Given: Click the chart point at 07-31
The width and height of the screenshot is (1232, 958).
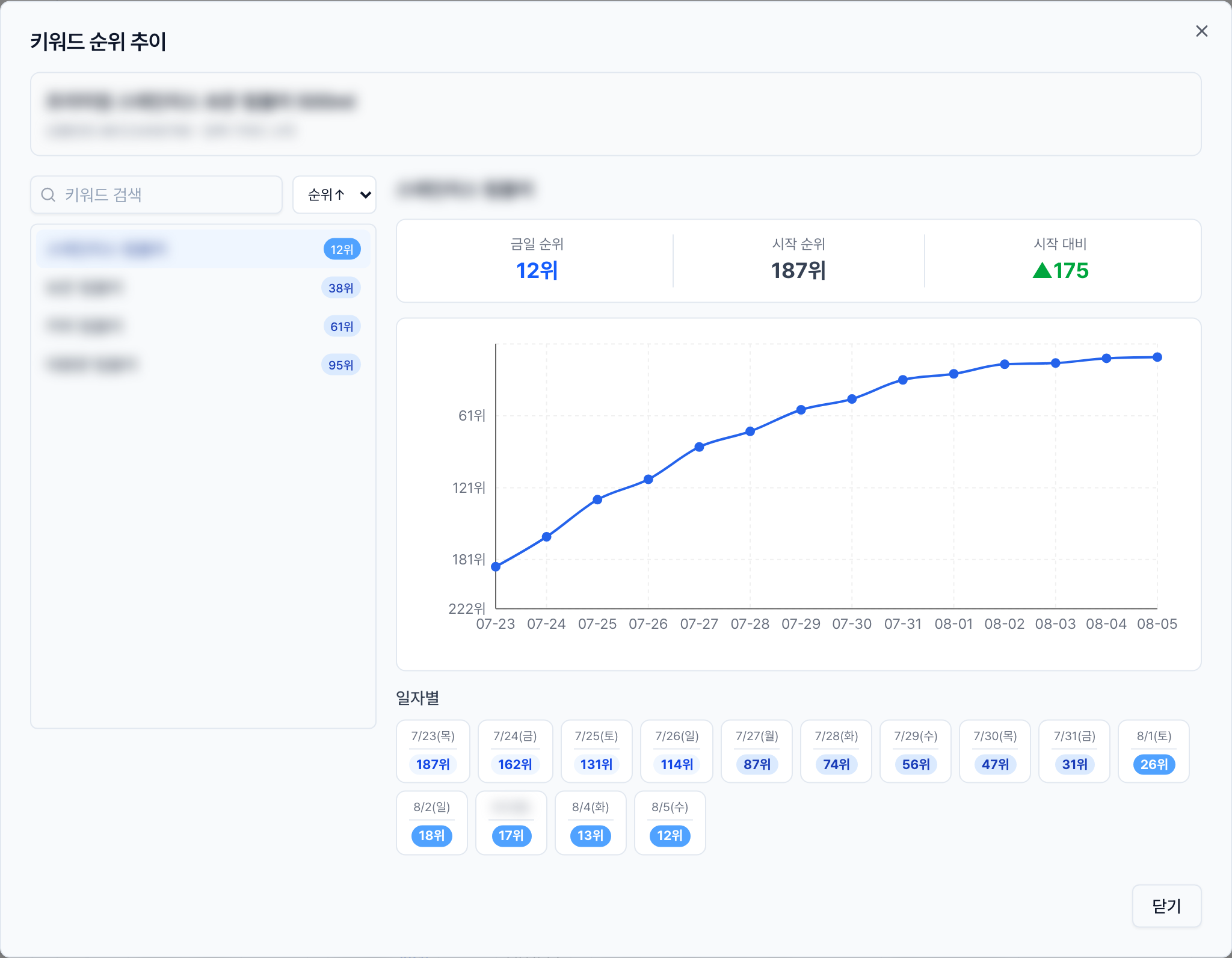Looking at the screenshot, I should click(x=903, y=380).
